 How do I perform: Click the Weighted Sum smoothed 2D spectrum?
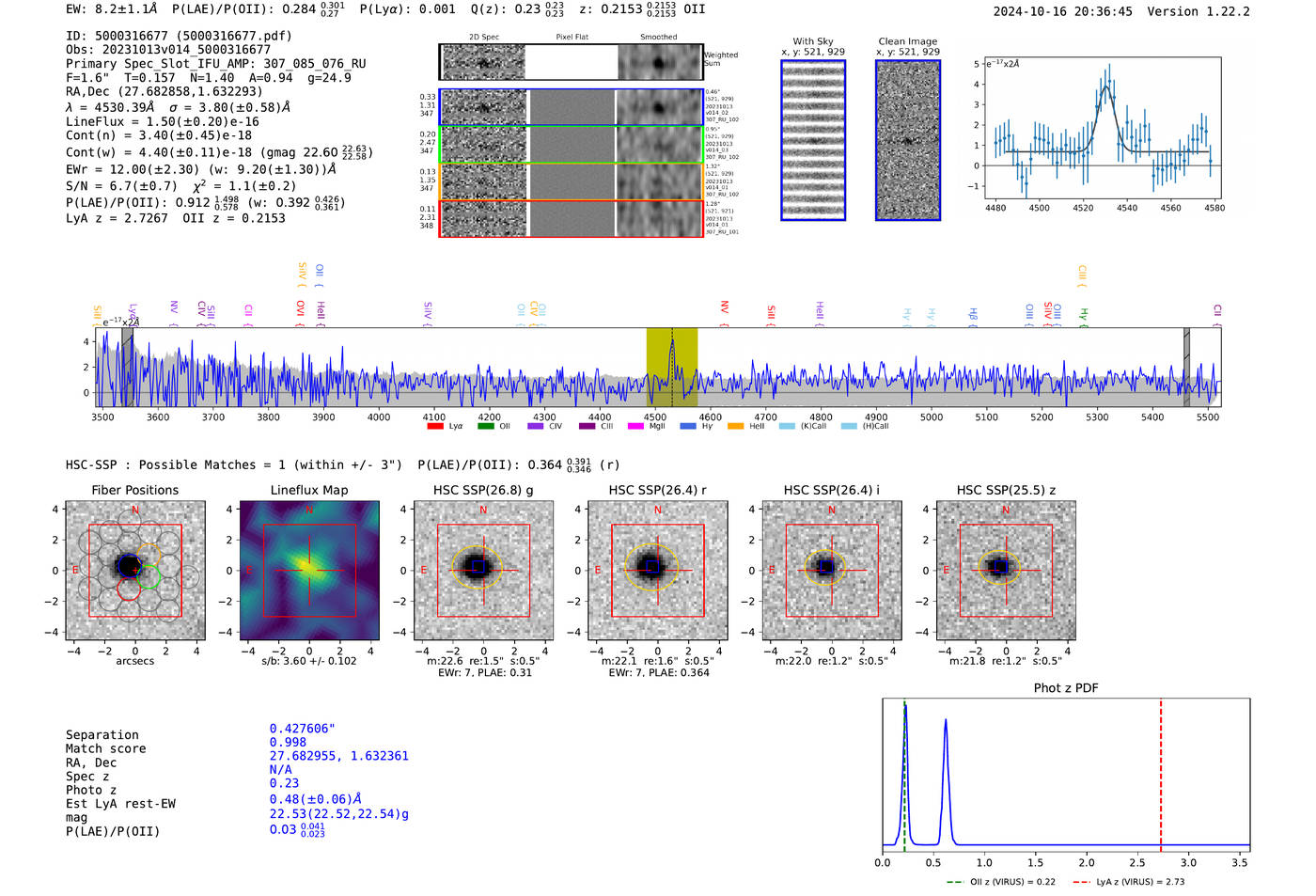click(659, 62)
